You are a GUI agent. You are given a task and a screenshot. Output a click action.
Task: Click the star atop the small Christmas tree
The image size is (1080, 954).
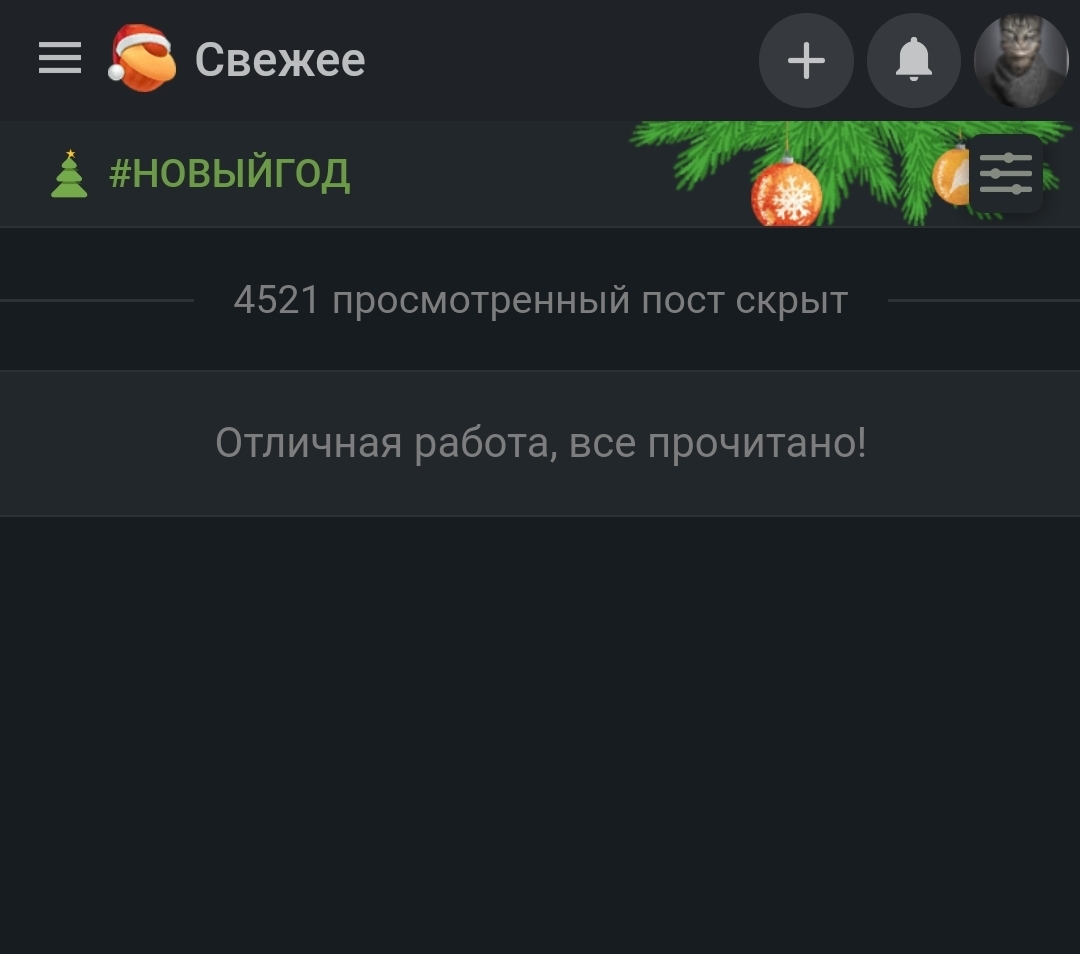pyautogui.click(x=70, y=153)
